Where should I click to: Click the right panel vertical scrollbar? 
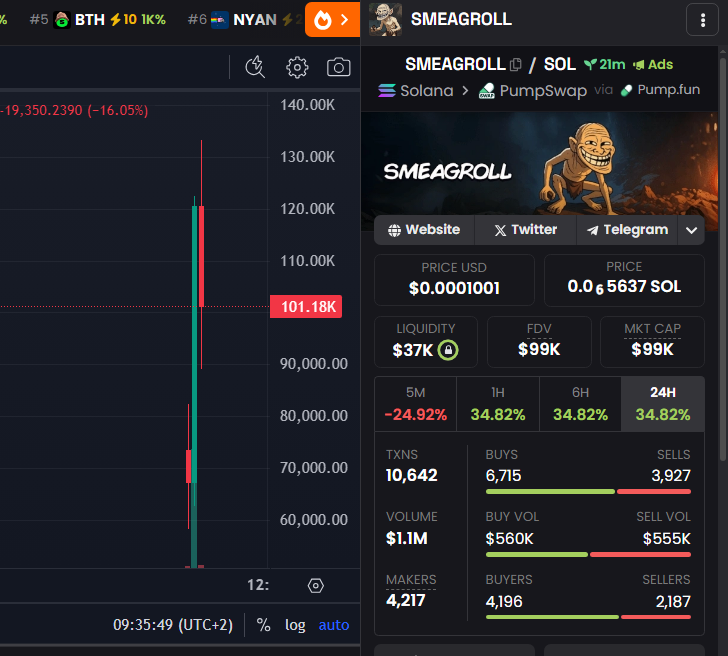tap(723, 258)
